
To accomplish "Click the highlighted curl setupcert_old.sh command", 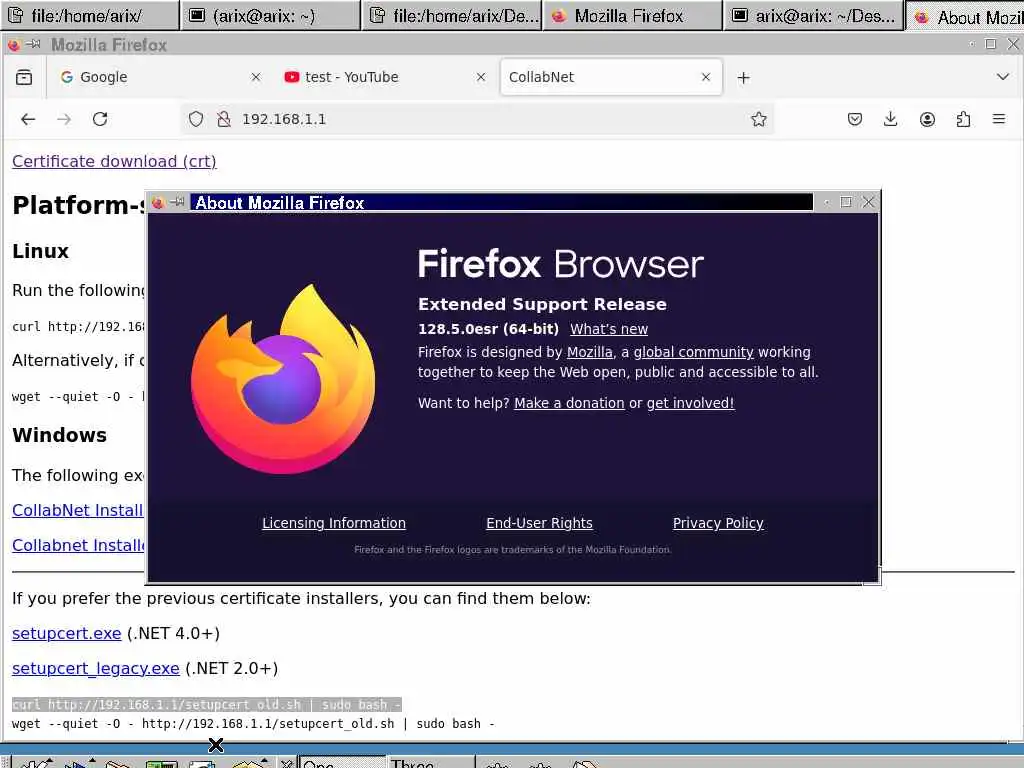I will pyautogui.click(x=206, y=705).
